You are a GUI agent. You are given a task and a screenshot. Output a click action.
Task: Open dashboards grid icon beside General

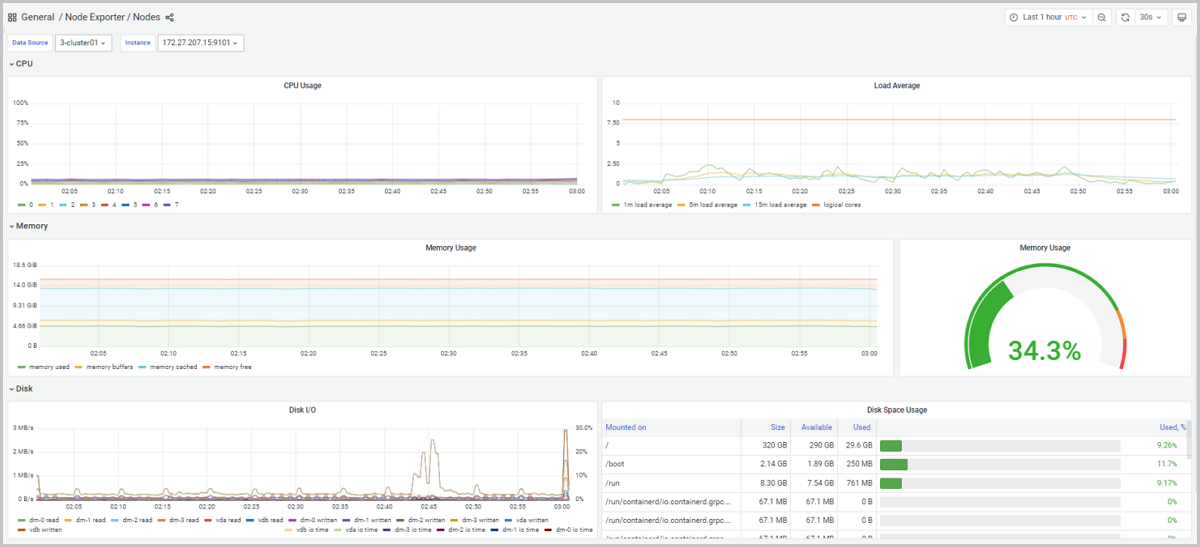coord(12,17)
